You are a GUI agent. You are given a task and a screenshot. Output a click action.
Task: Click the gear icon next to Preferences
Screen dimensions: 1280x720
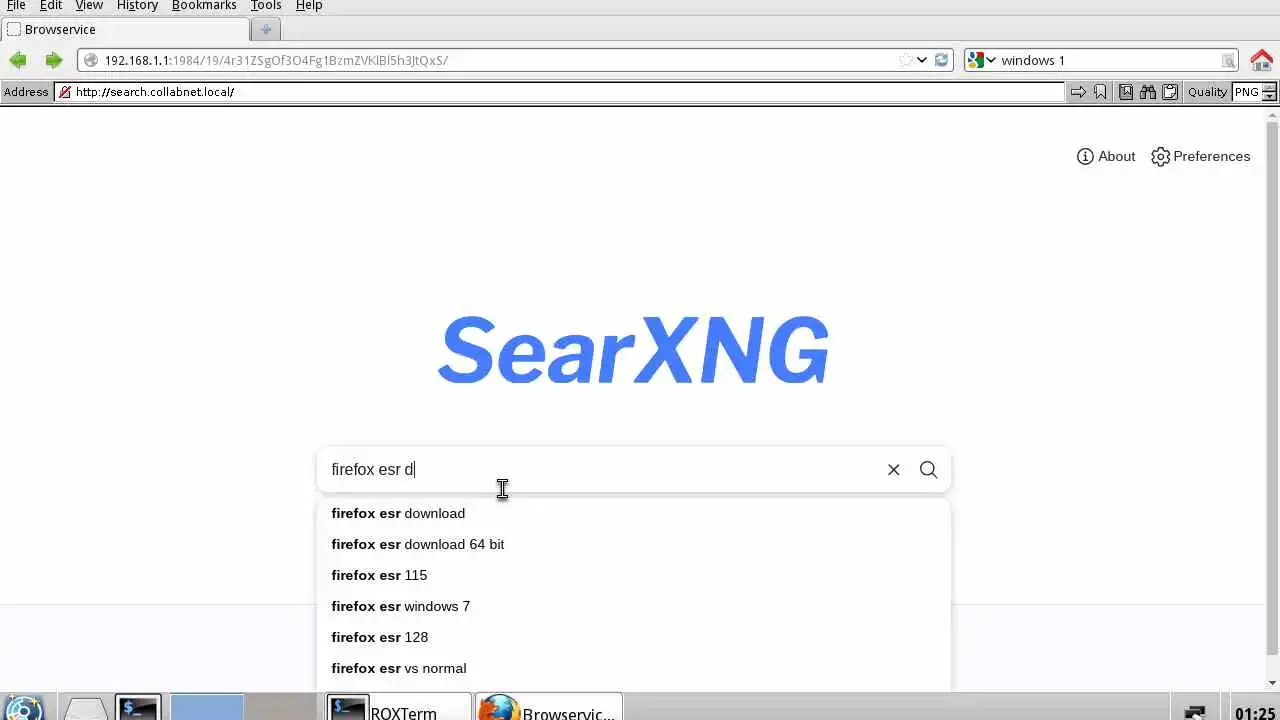[1160, 157]
